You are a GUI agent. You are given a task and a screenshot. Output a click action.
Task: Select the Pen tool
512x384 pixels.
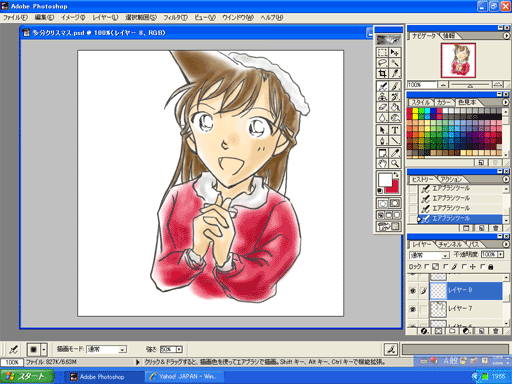point(382,140)
